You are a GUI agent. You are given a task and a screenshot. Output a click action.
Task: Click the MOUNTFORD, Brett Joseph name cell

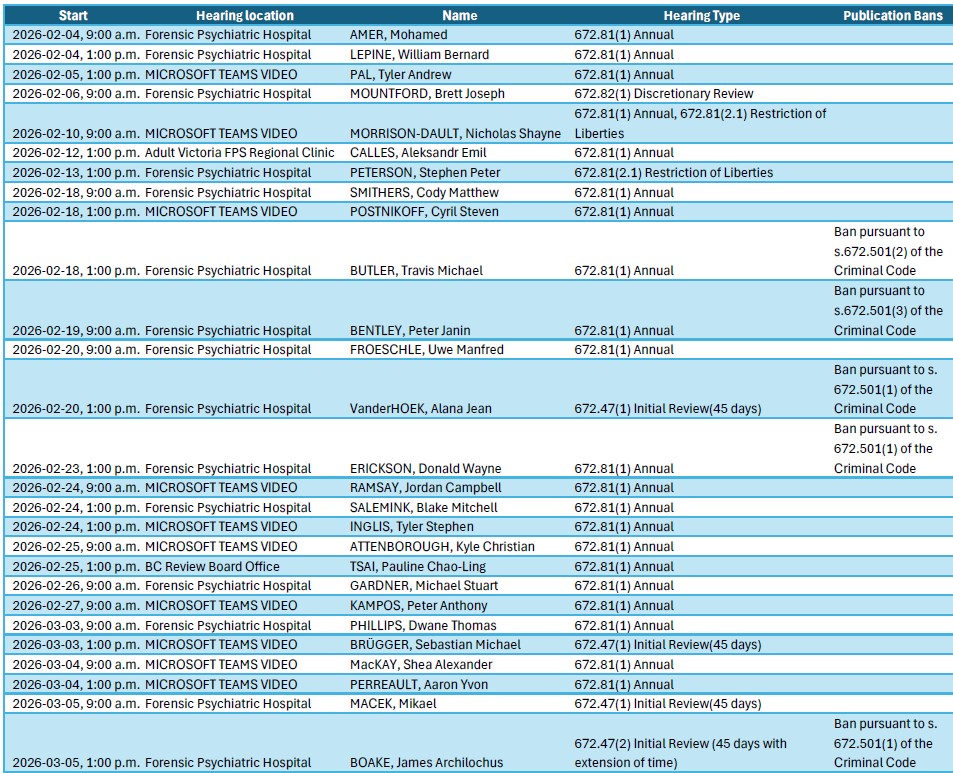(x=427, y=94)
